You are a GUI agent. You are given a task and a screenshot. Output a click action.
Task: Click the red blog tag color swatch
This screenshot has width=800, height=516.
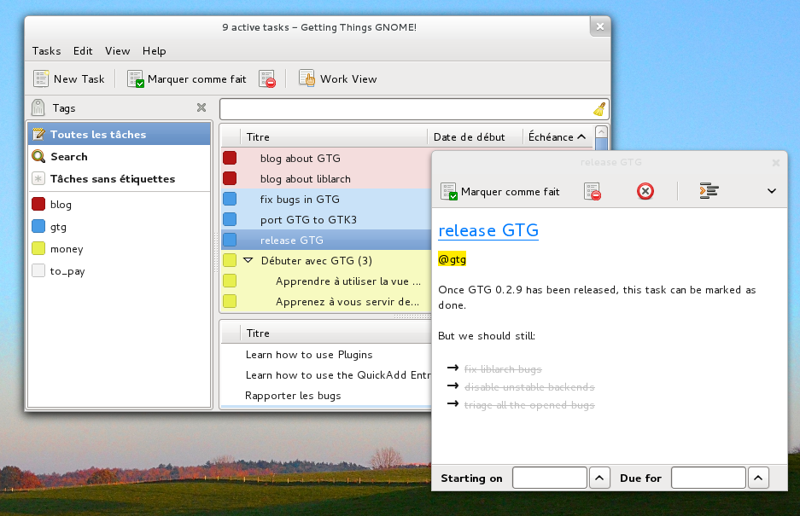[38, 204]
